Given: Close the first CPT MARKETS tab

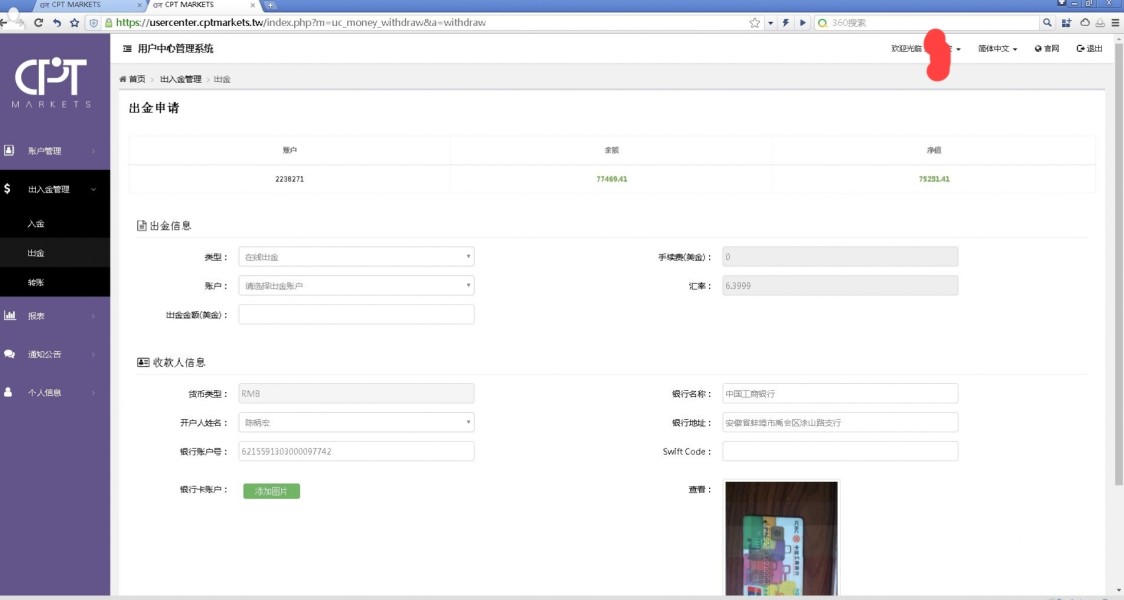Looking at the screenshot, I should (x=139, y=5).
